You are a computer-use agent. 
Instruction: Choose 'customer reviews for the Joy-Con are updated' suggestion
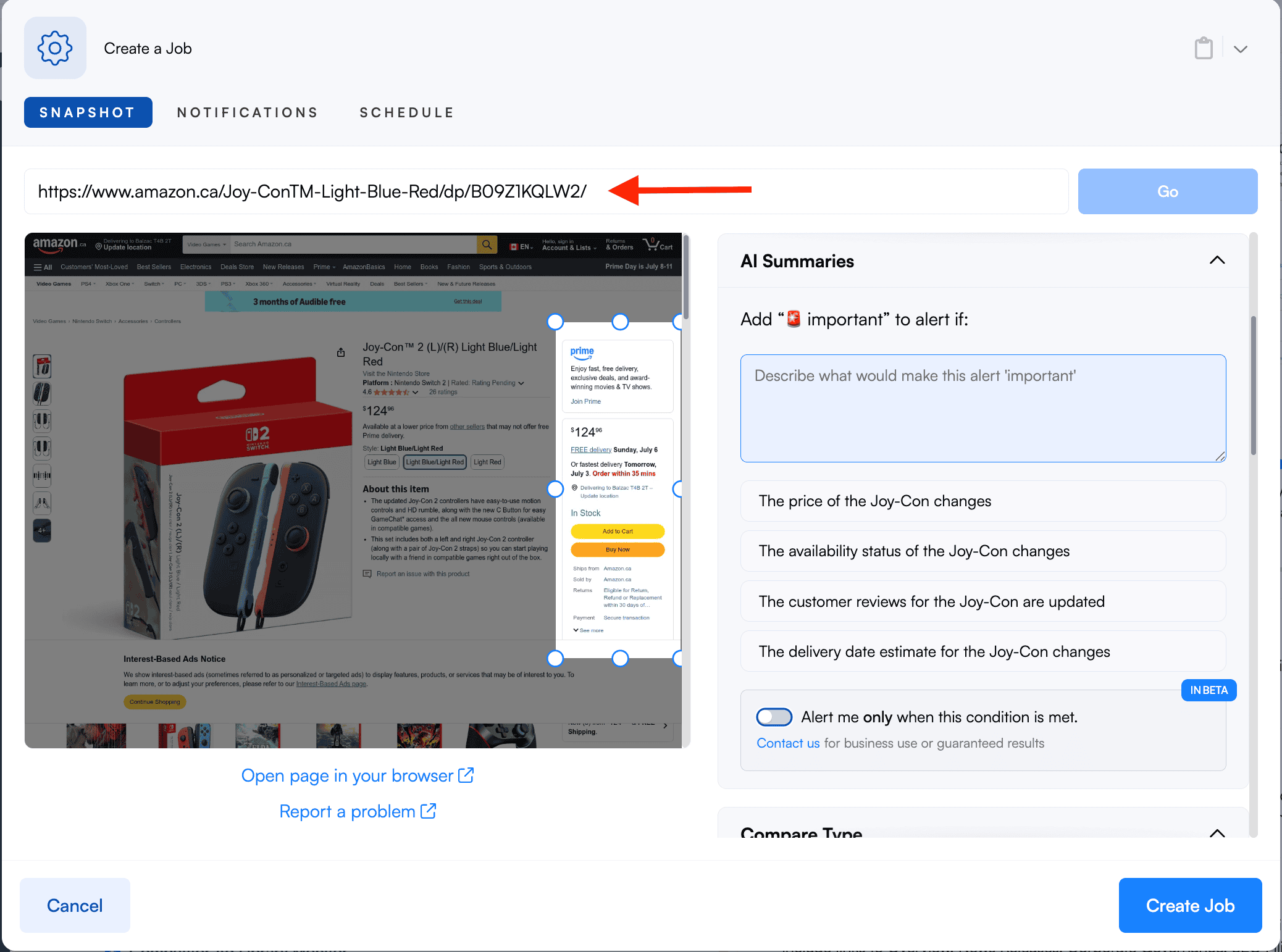click(x=983, y=601)
